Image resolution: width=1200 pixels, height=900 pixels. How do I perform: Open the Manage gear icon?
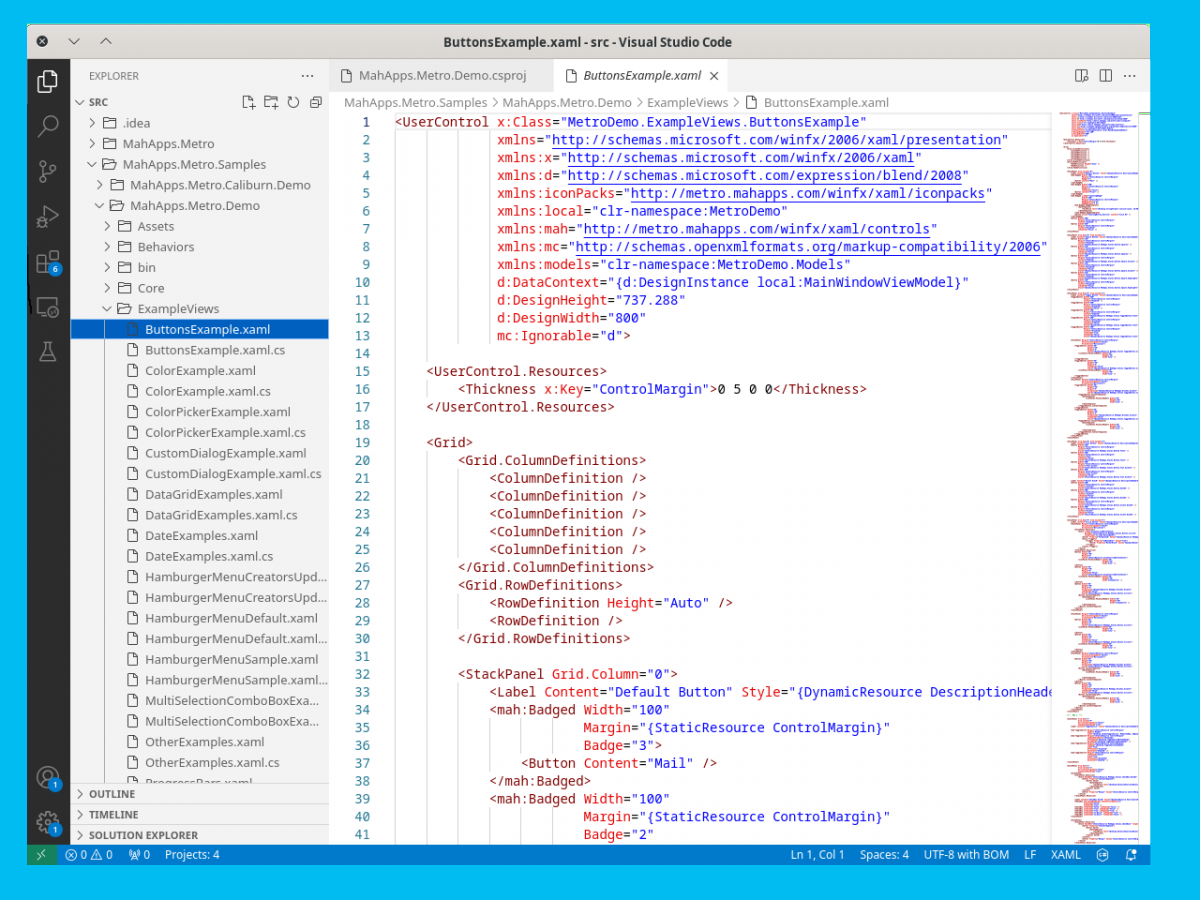[x=47, y=822]
